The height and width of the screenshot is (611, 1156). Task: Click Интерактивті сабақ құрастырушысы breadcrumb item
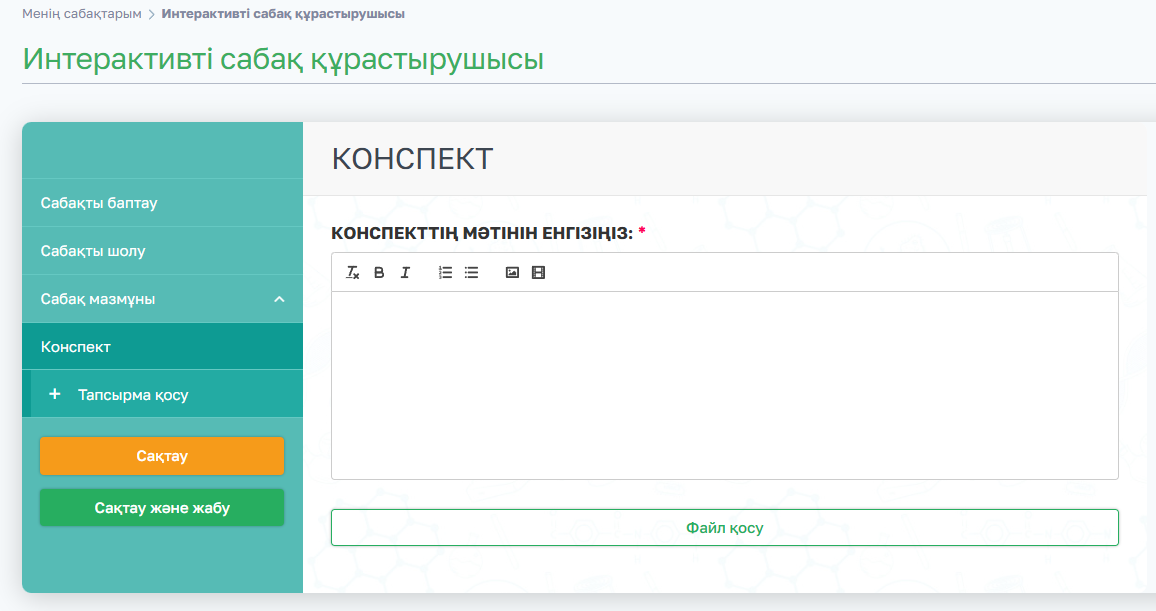pos(283,14)
